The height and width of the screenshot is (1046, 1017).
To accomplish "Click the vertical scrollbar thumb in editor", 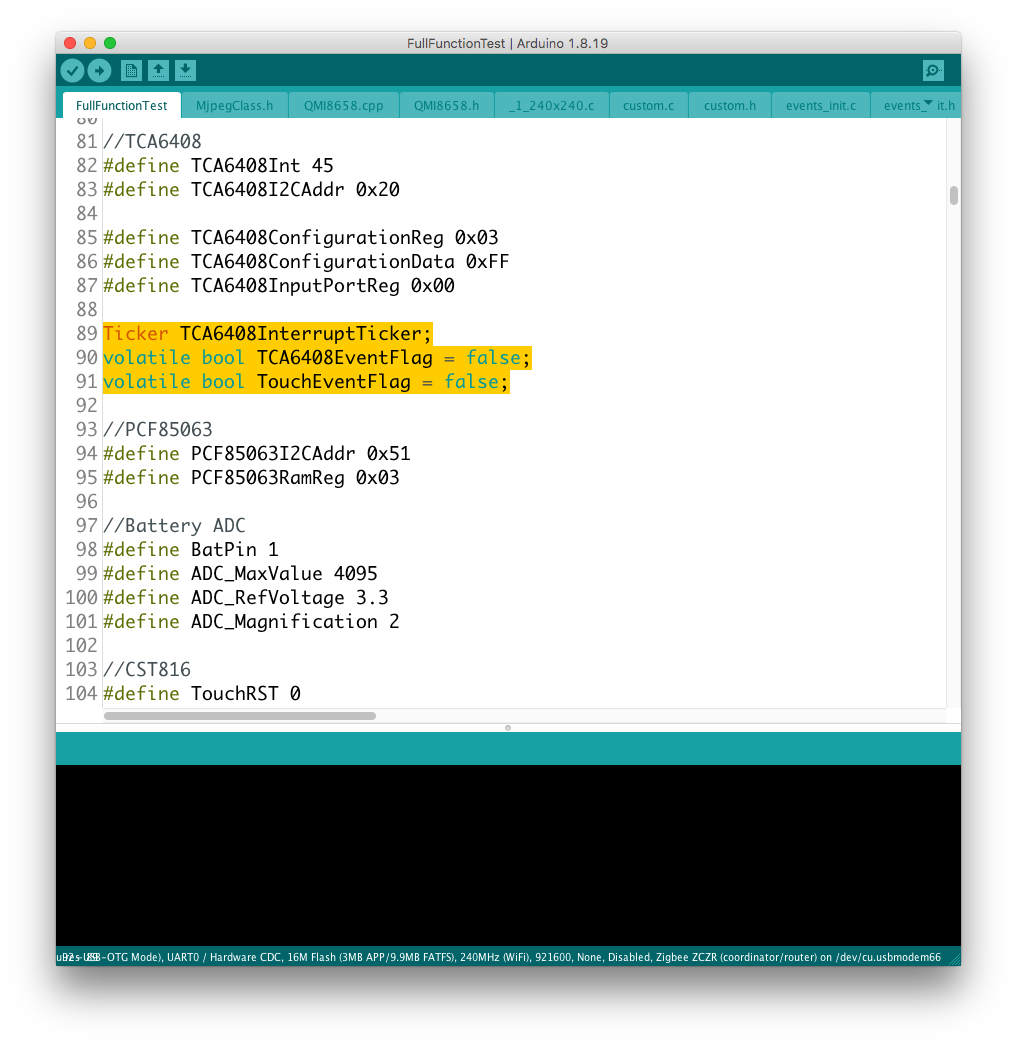I will 953,195.
